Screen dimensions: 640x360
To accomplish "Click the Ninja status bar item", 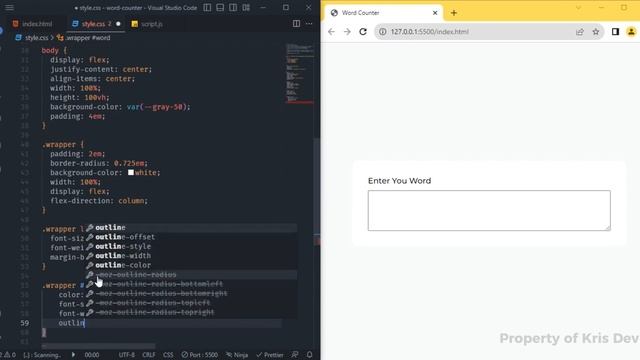I will coord(237,355).
